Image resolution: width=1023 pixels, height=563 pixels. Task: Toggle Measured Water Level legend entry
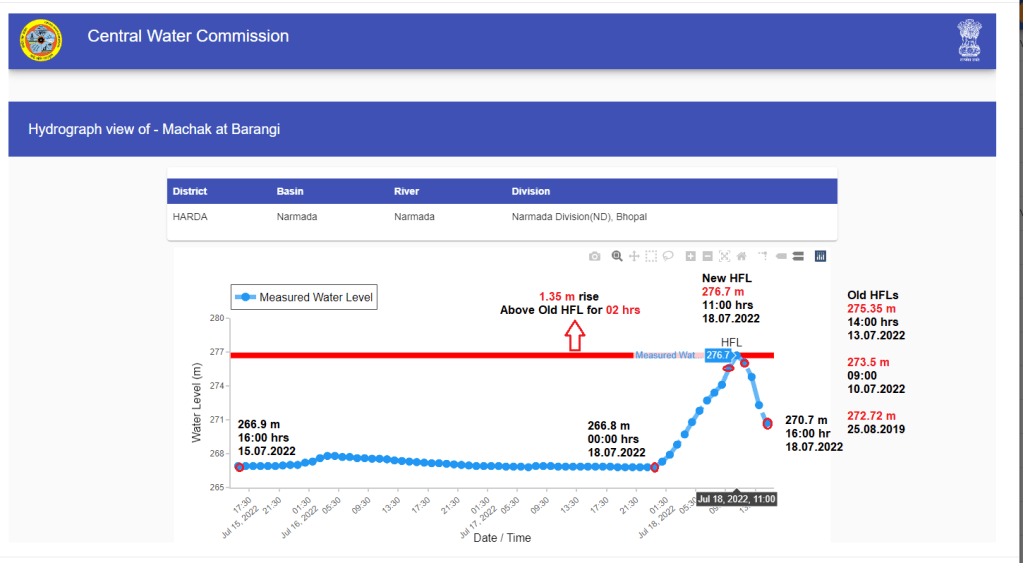tap(304, 297)
